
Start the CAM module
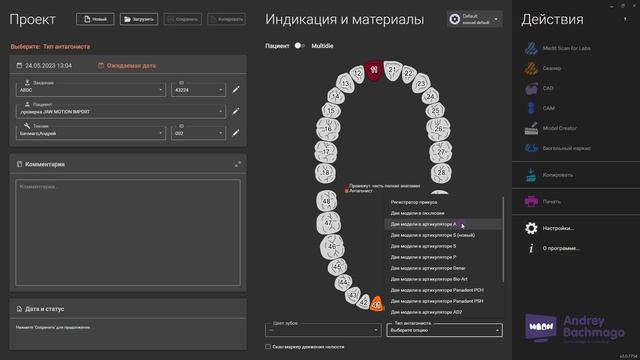(540, 108)
